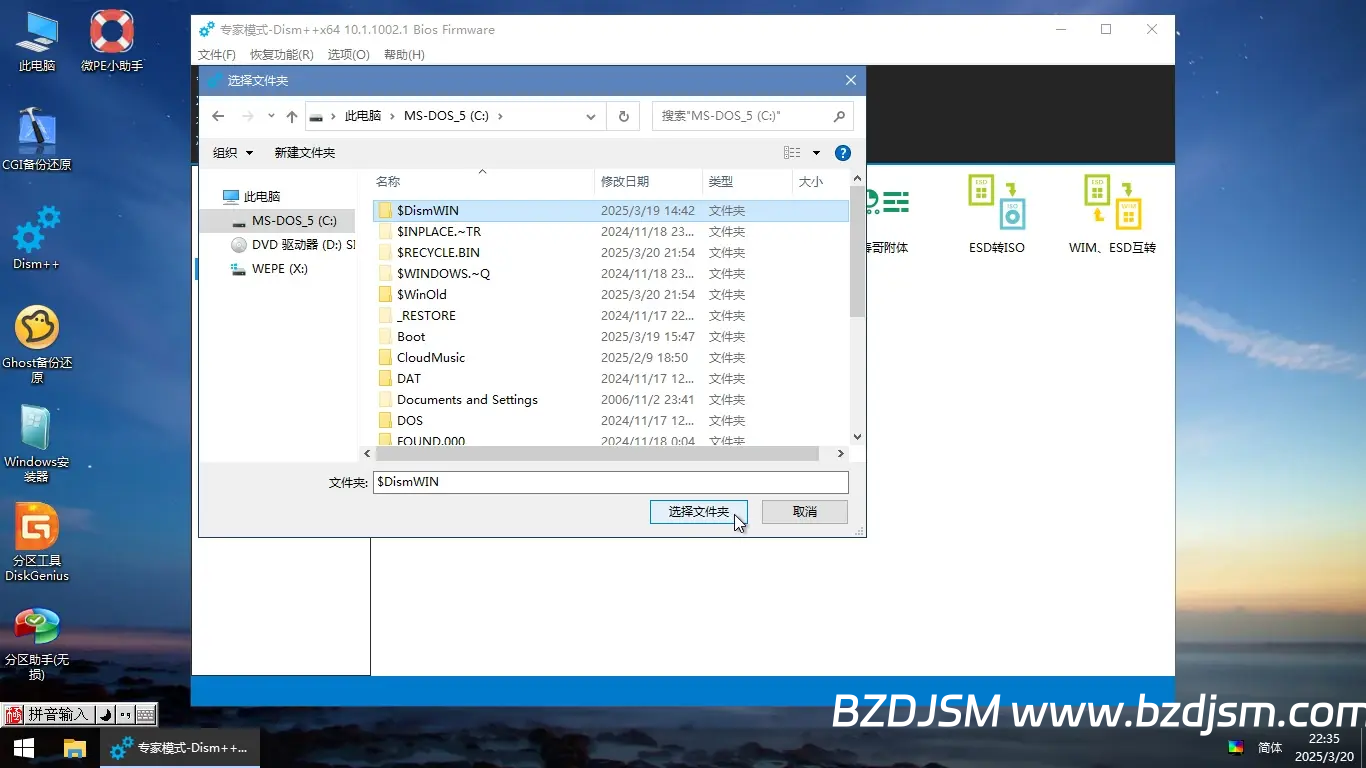Refresh the folder address bar

point(623,116)
